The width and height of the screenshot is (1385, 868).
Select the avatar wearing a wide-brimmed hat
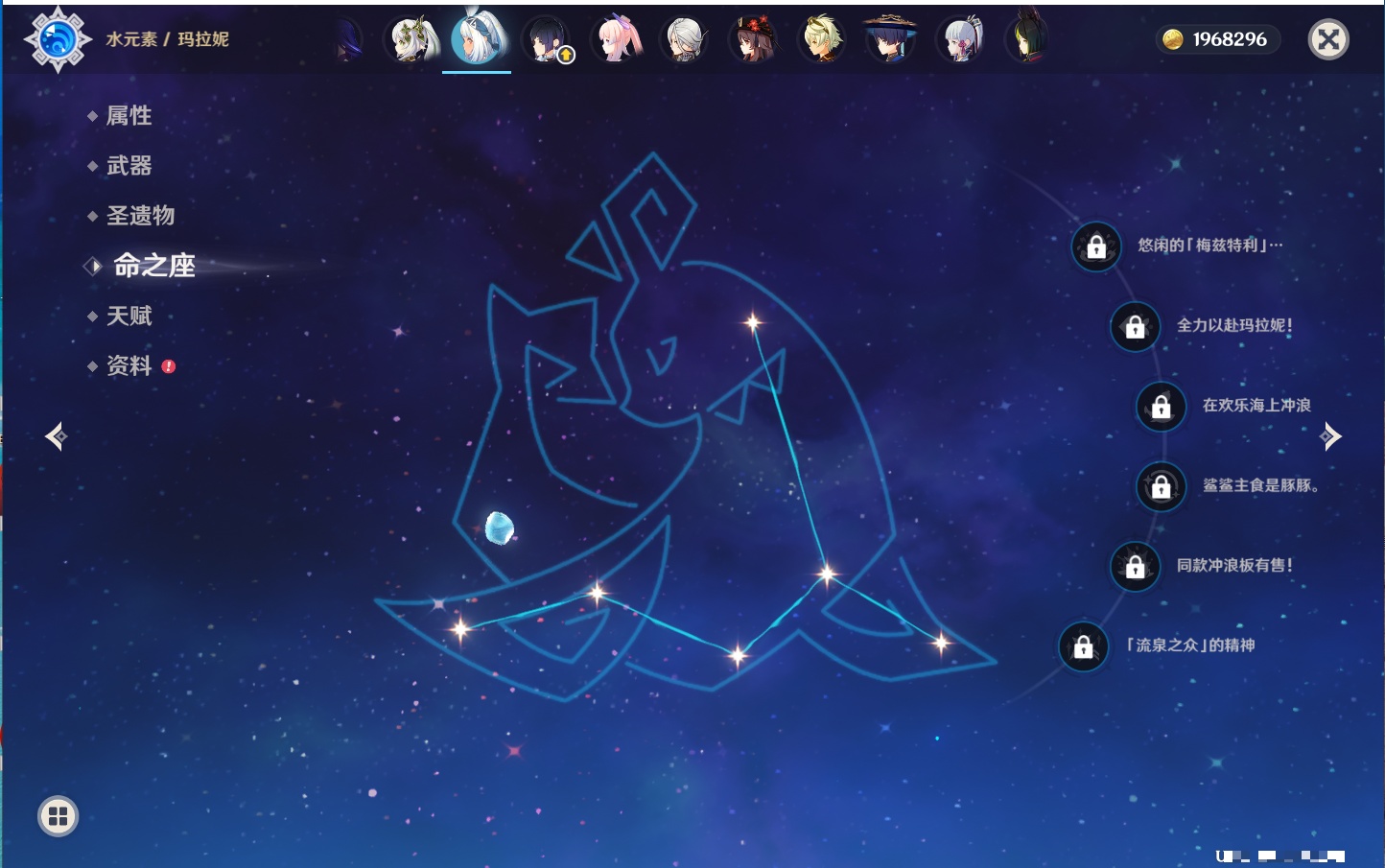(891, 40)
